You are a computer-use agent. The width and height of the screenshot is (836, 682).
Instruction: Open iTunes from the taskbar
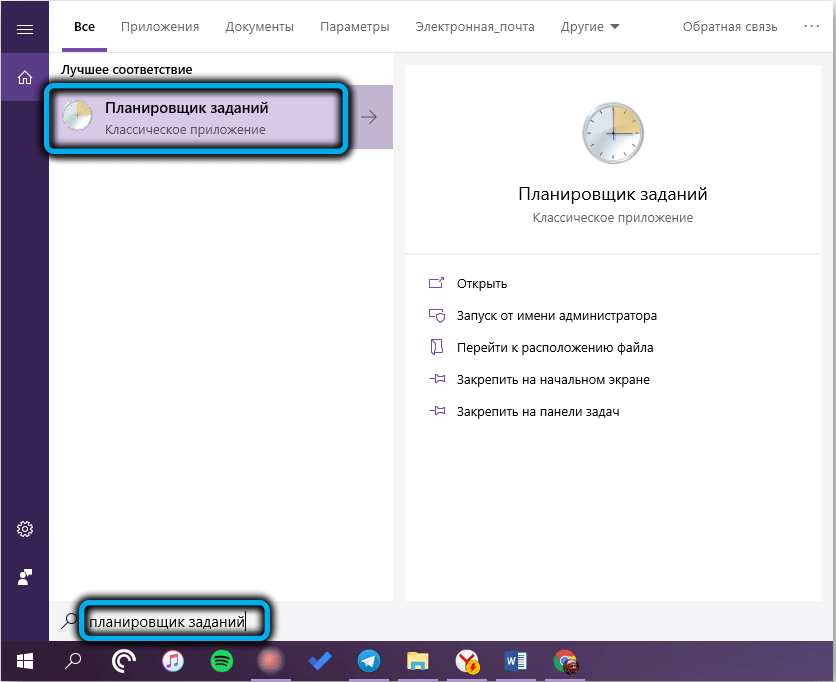[173, 661]
